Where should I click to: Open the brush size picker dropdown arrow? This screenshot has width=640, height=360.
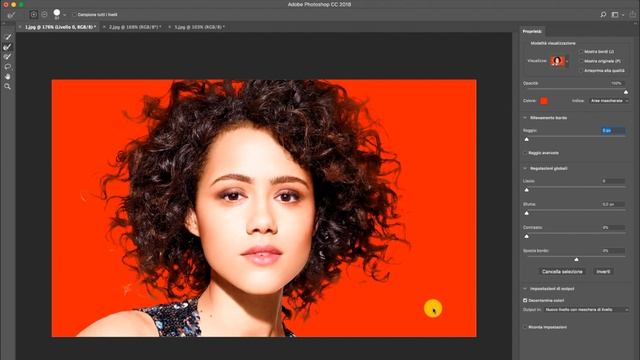64,15
